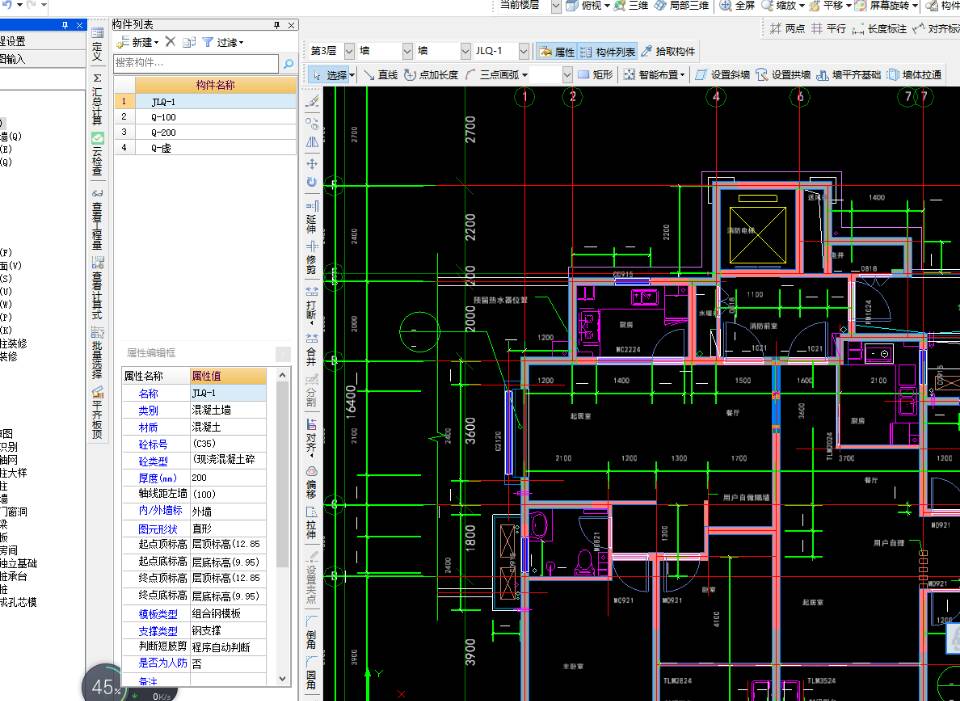The height and width of the screenshot is (701, 960).
Task: Open 查看计算式 formula view
Action: [x=97, y=288]
